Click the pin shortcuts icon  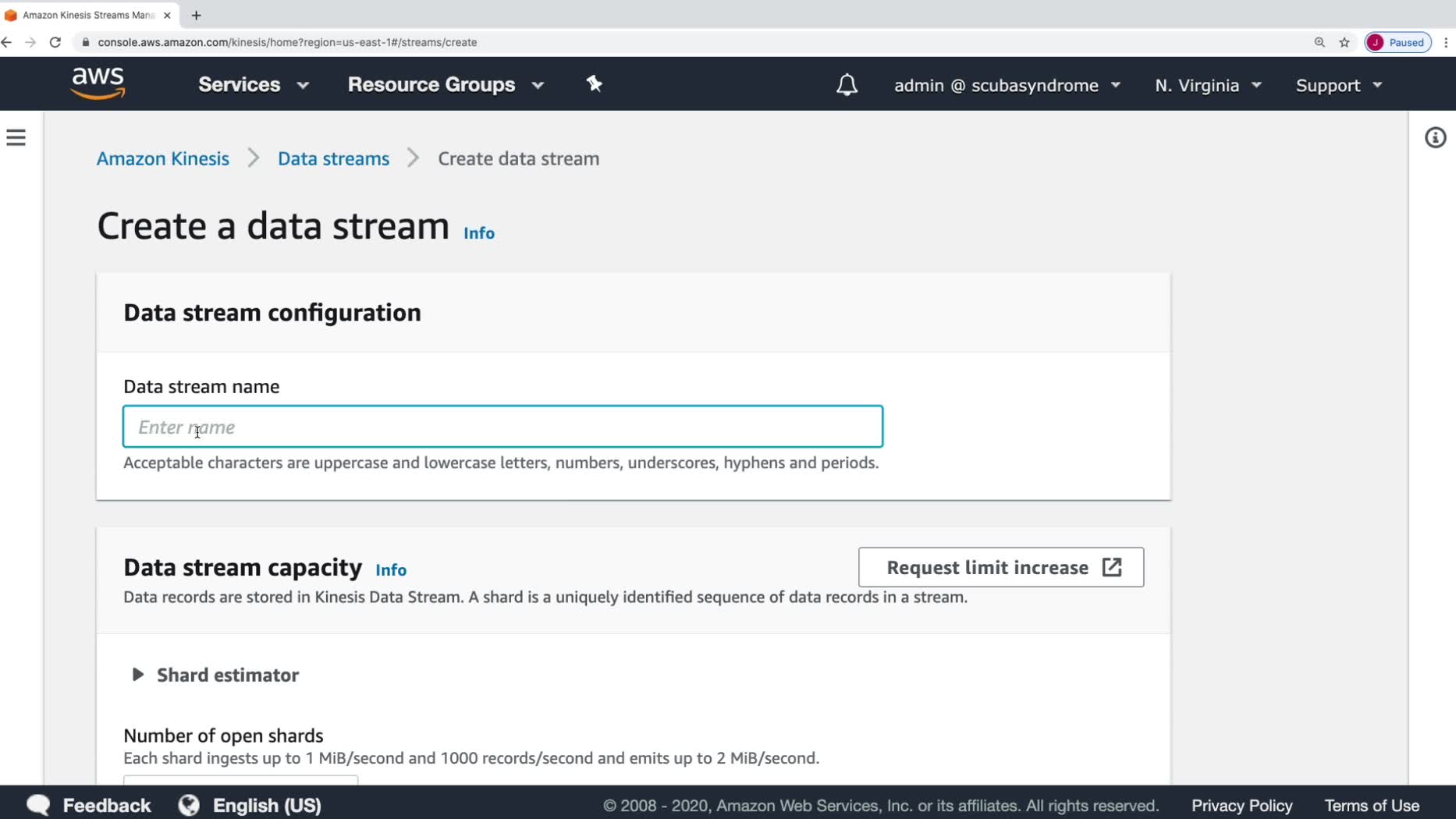coord(595,84)
